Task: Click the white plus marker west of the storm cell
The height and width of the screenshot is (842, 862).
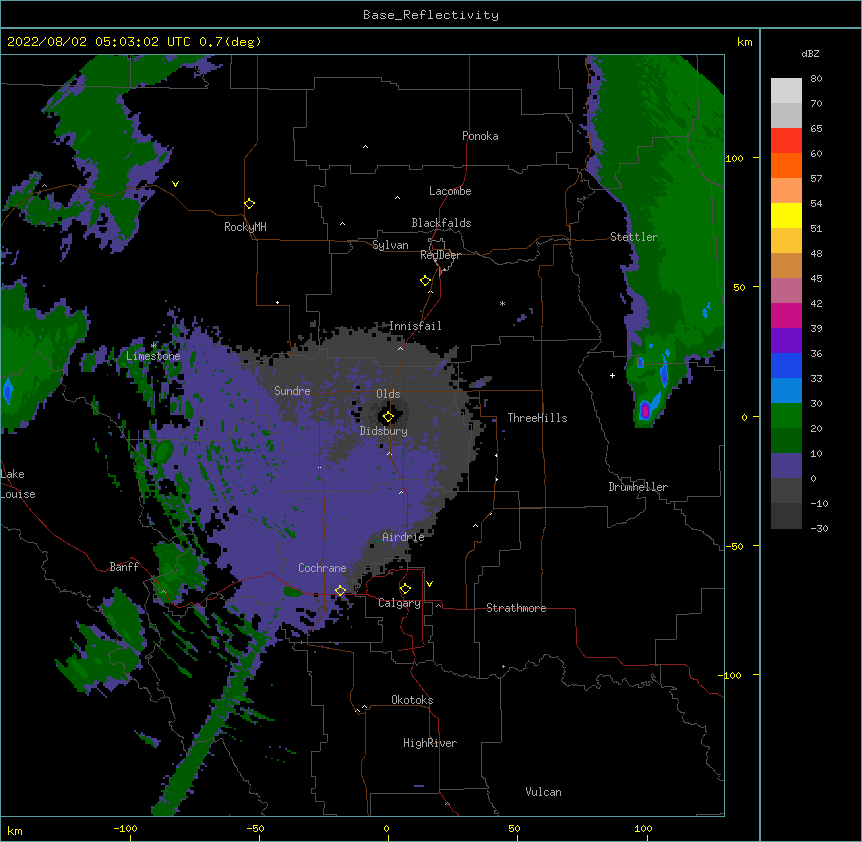Action: tap(612, 375)
